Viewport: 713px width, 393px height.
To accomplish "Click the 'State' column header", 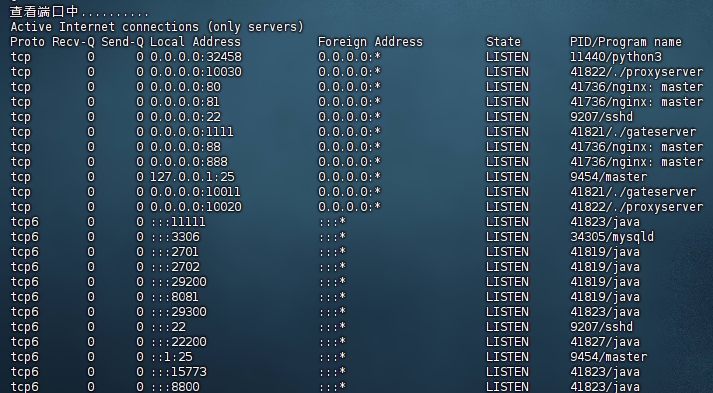I will tap(503, 42).
